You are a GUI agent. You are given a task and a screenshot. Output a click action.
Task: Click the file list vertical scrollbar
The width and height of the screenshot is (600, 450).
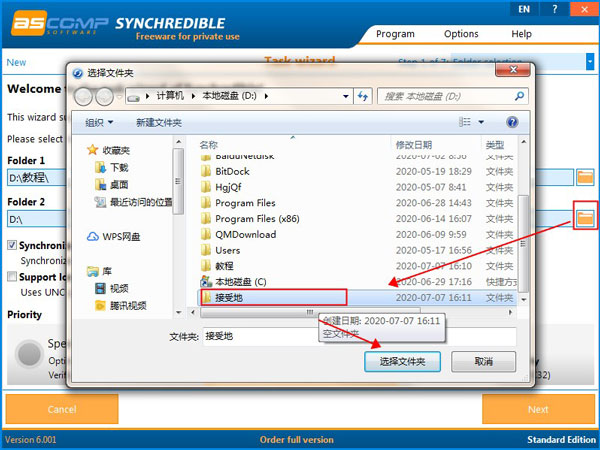[523, 243]
